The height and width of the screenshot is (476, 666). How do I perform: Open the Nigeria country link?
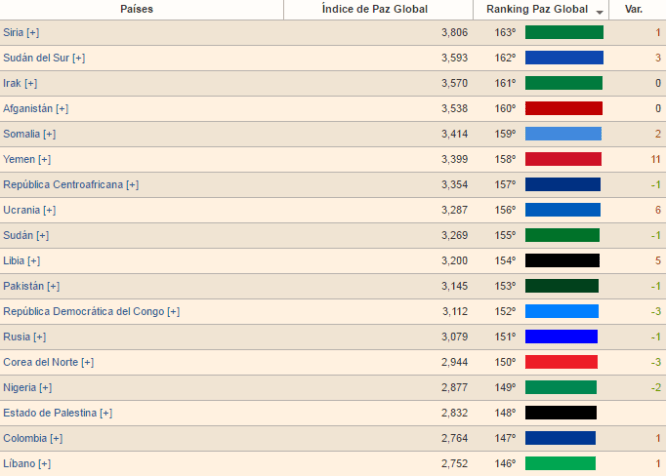click(20, 388)
